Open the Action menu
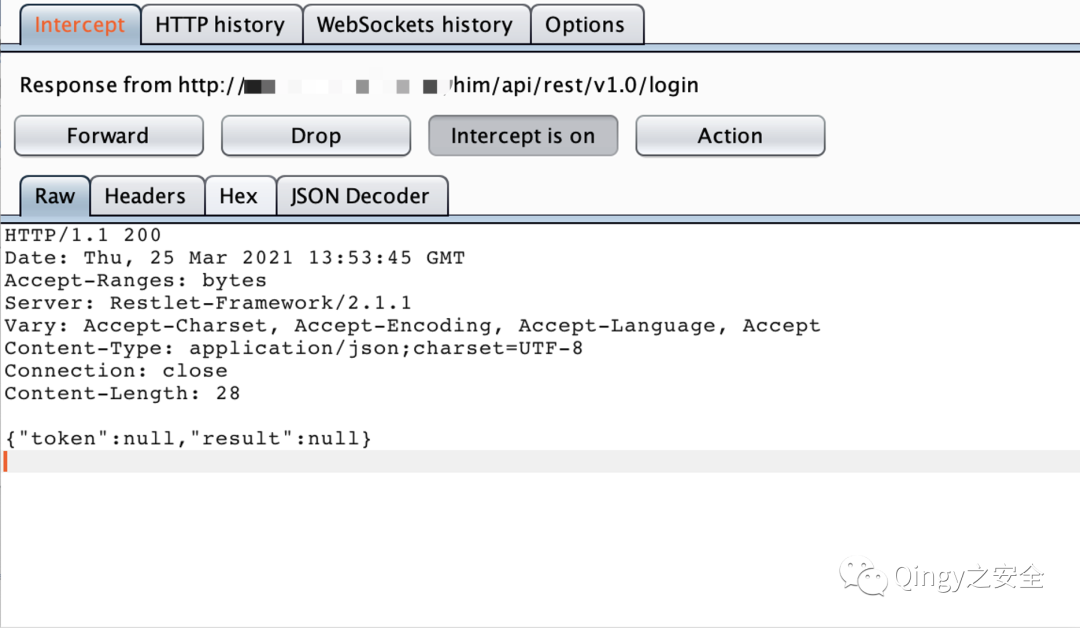The height and width of the screenshot is (628, 1080). (730, 136)
